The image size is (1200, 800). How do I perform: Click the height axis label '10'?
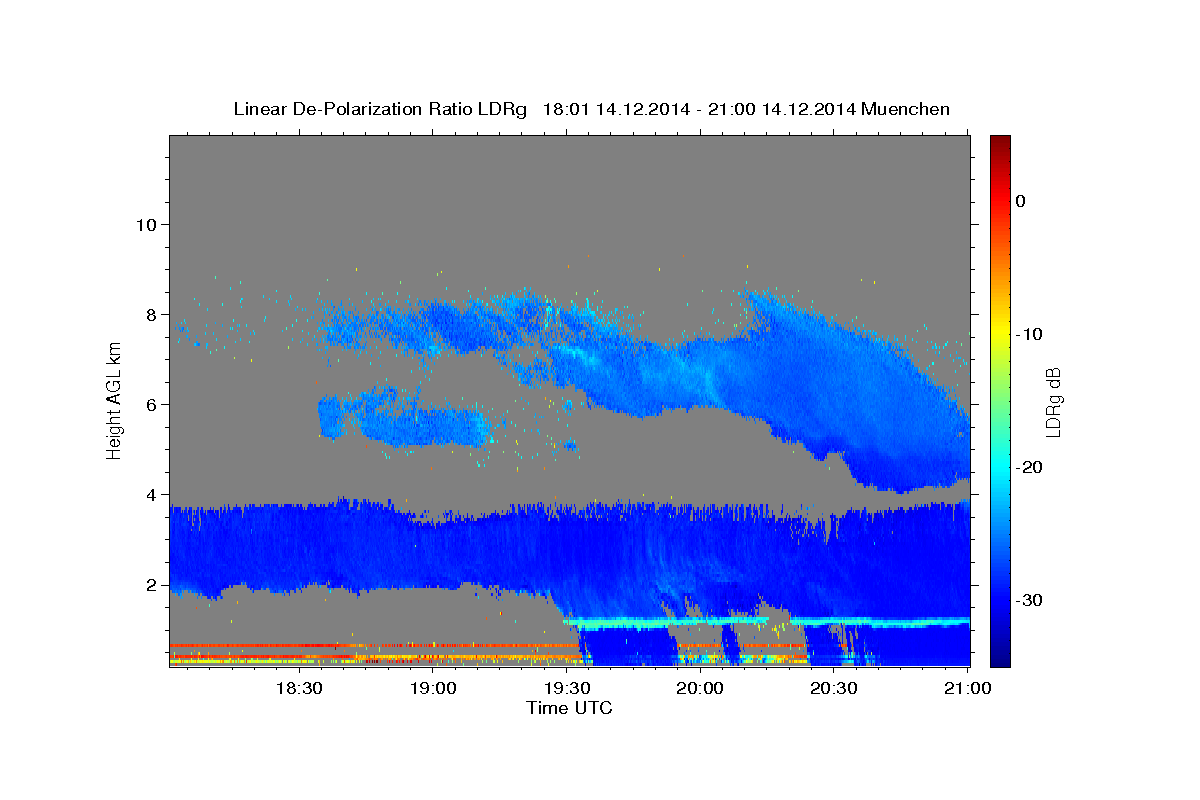point(146,224)
